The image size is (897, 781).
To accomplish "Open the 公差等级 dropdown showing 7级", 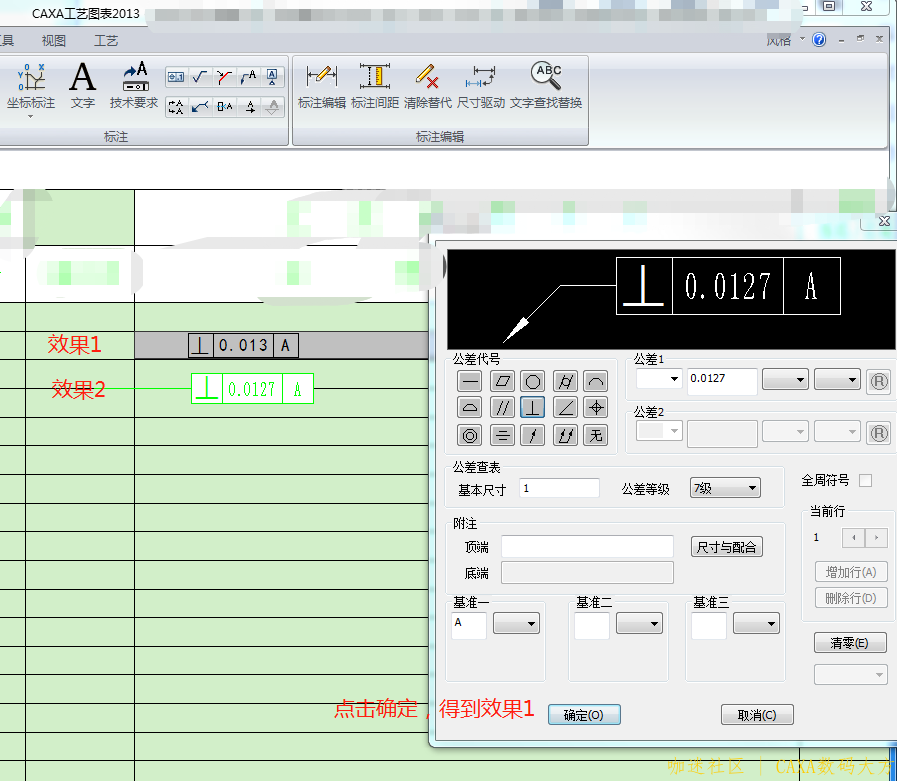I will click(724, 487).
